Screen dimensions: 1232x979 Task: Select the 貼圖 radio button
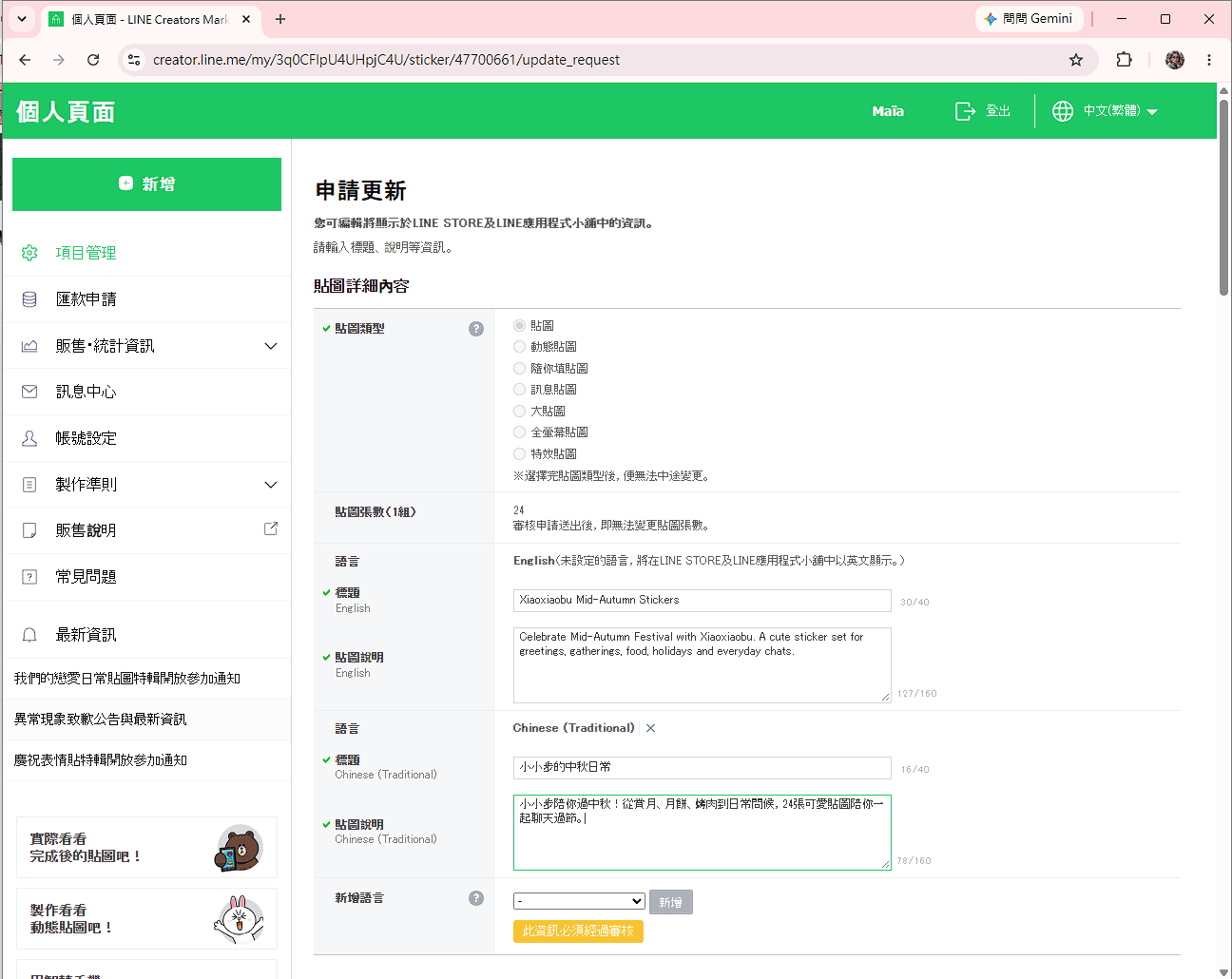click(519, 326)
